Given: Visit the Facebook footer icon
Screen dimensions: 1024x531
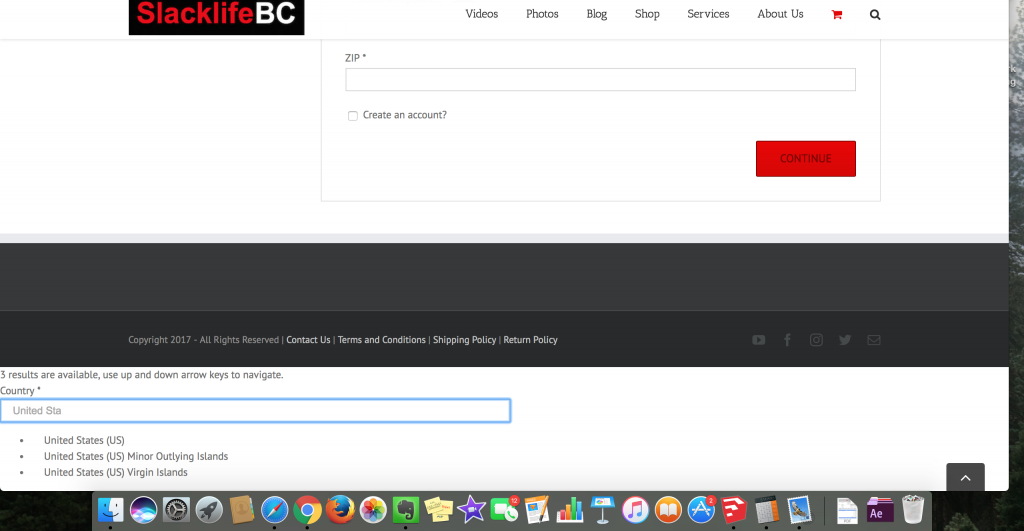Looking at the screenshot, I should [787, 340].
